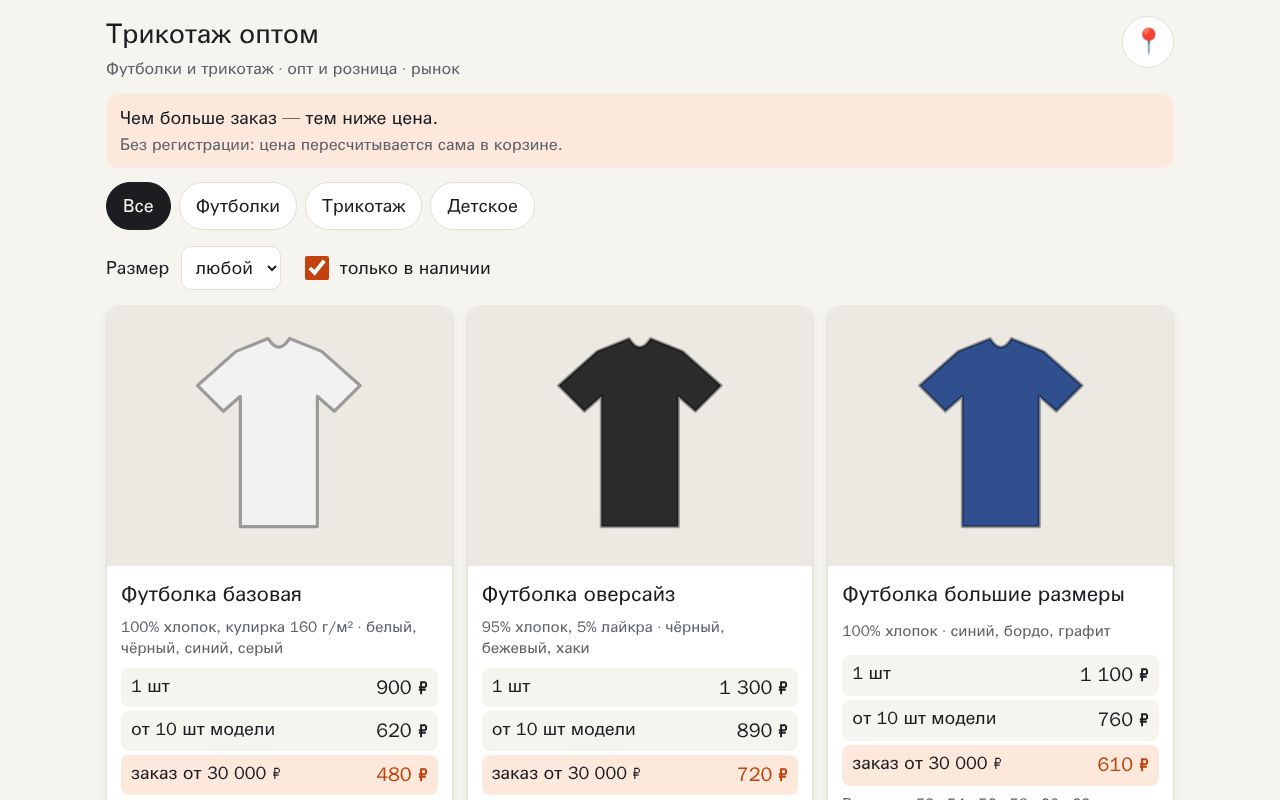This screenshot has width=1280, height=800.
Task: Click the 760 ₽ price for 10 pieces
Action: [x=1123, y=719]
